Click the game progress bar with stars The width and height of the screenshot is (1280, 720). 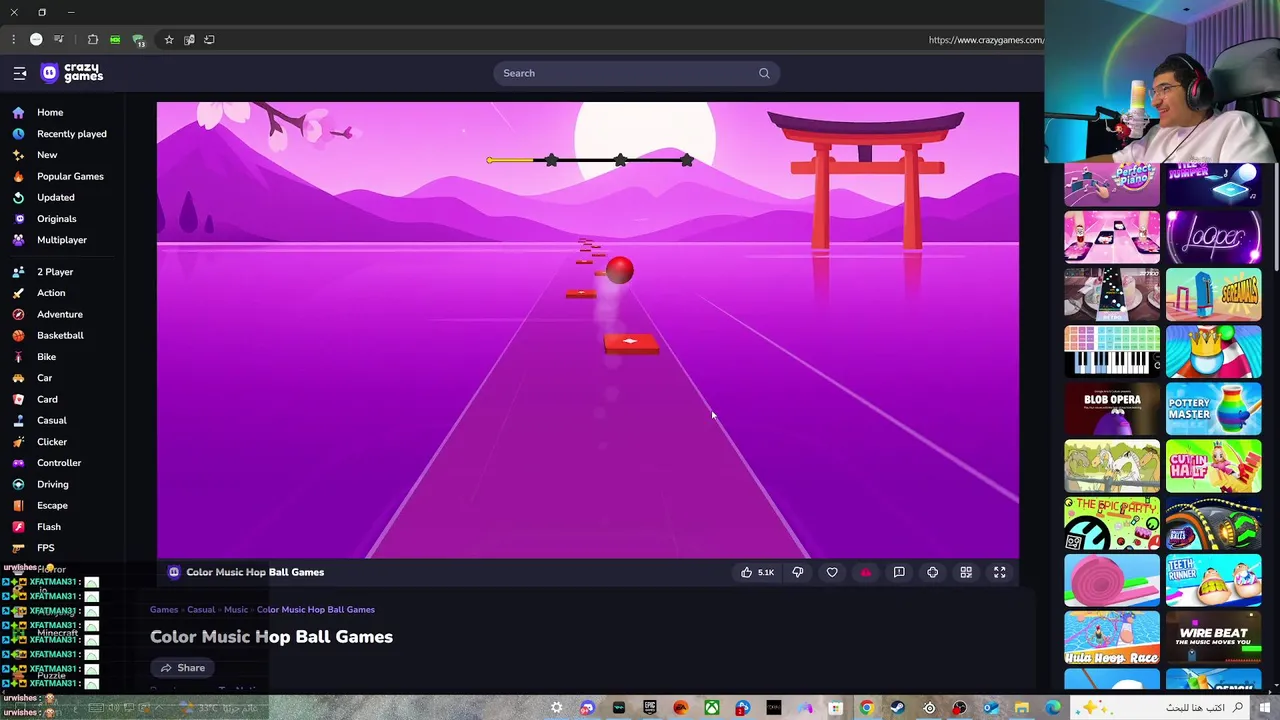click(590, 160)
